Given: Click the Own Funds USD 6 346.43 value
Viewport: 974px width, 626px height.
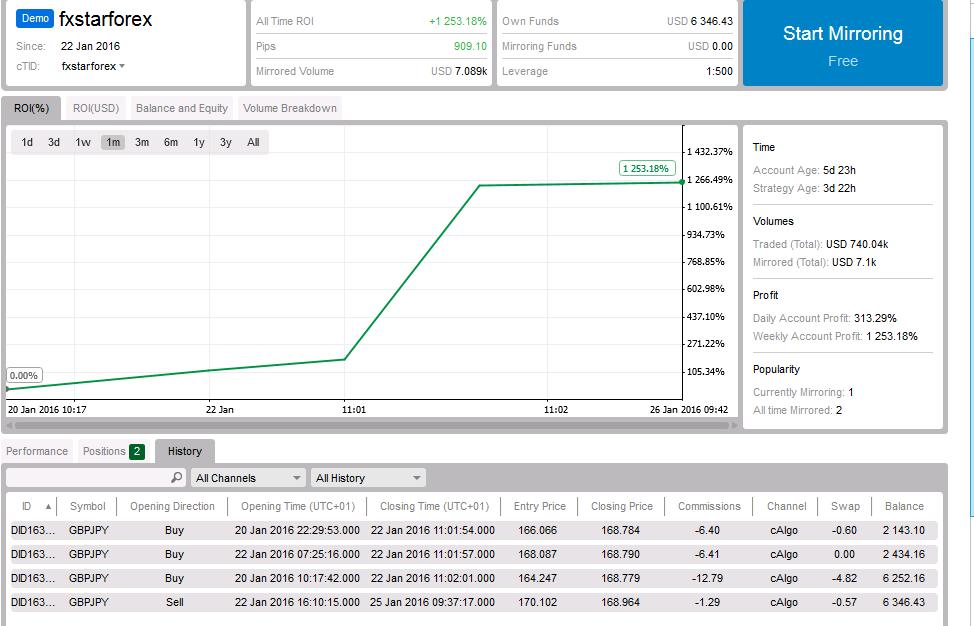Looking at the screenshot, I should click(x=700, y=21).
